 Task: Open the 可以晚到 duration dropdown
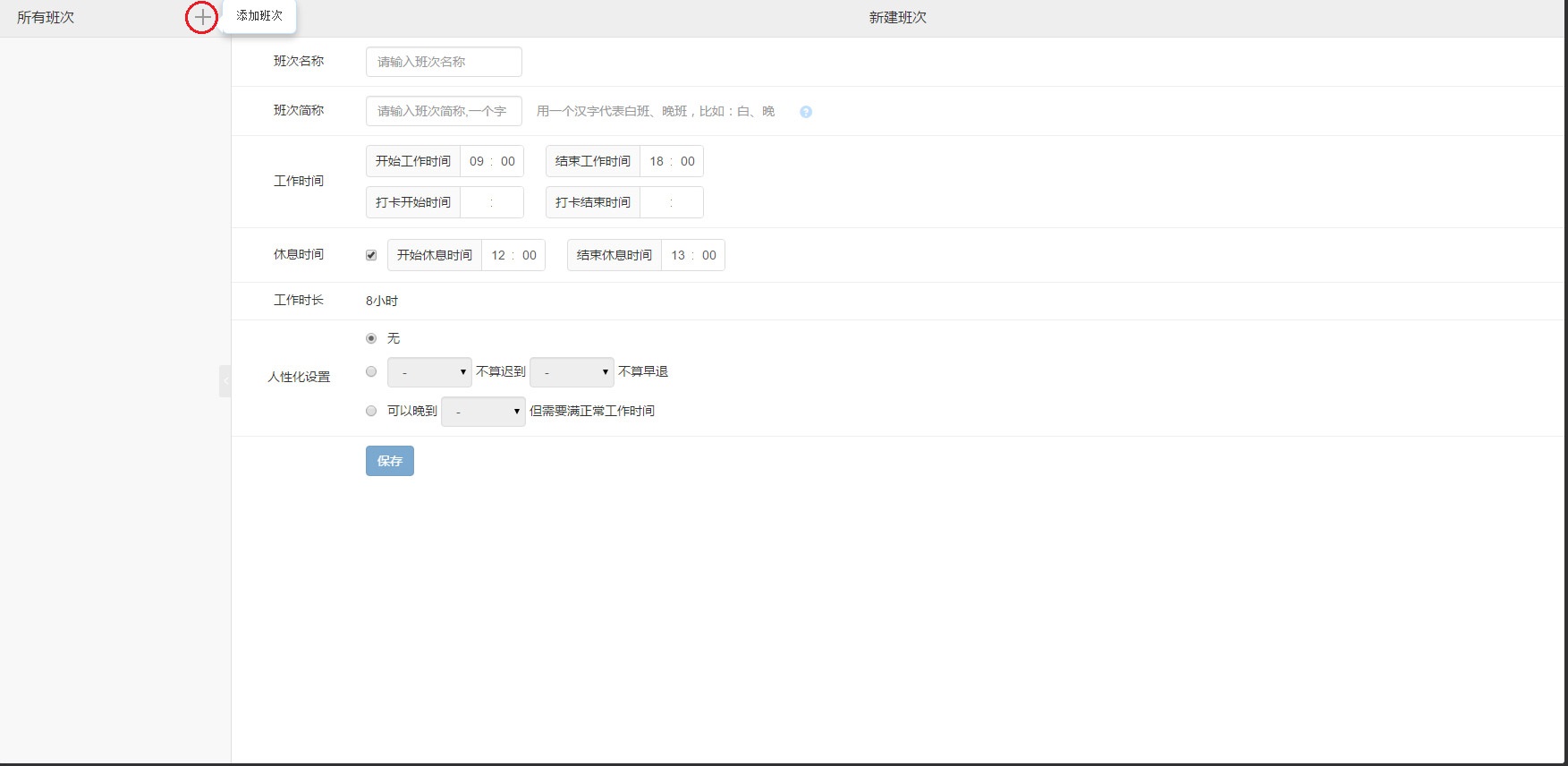point(483,412)
